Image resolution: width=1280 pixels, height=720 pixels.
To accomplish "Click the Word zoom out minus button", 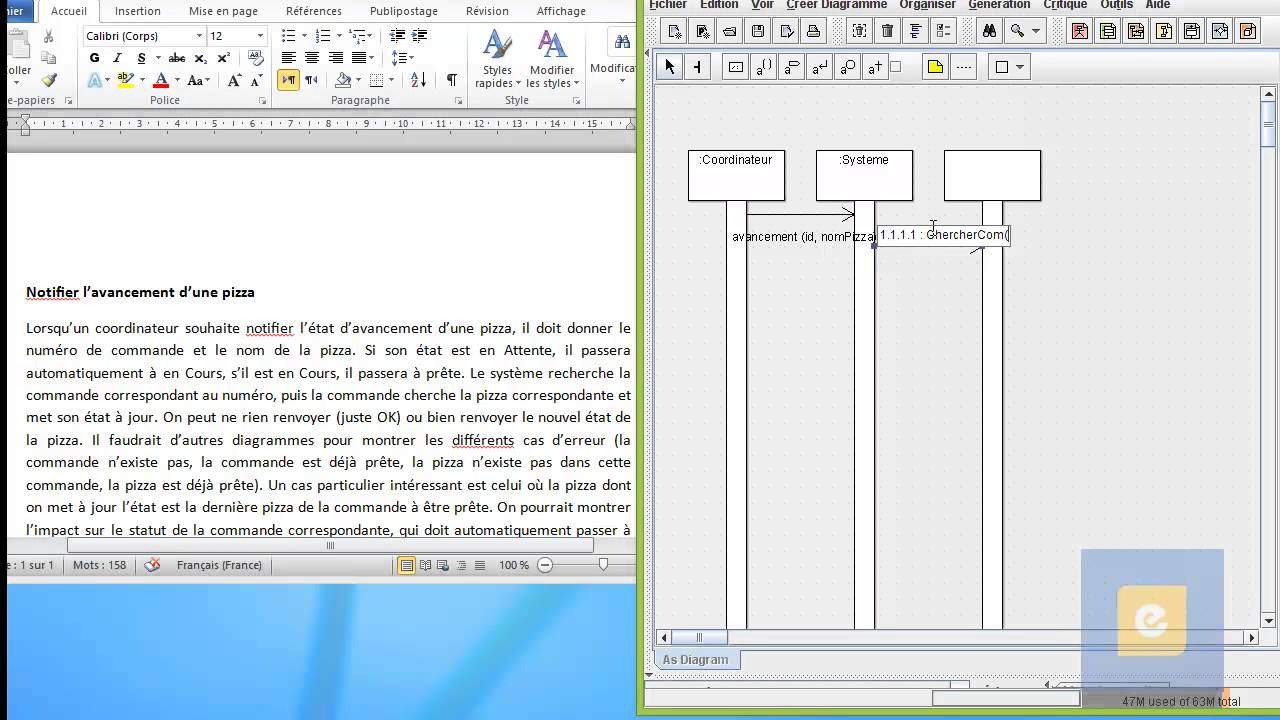I will click(x=545, y=565).
